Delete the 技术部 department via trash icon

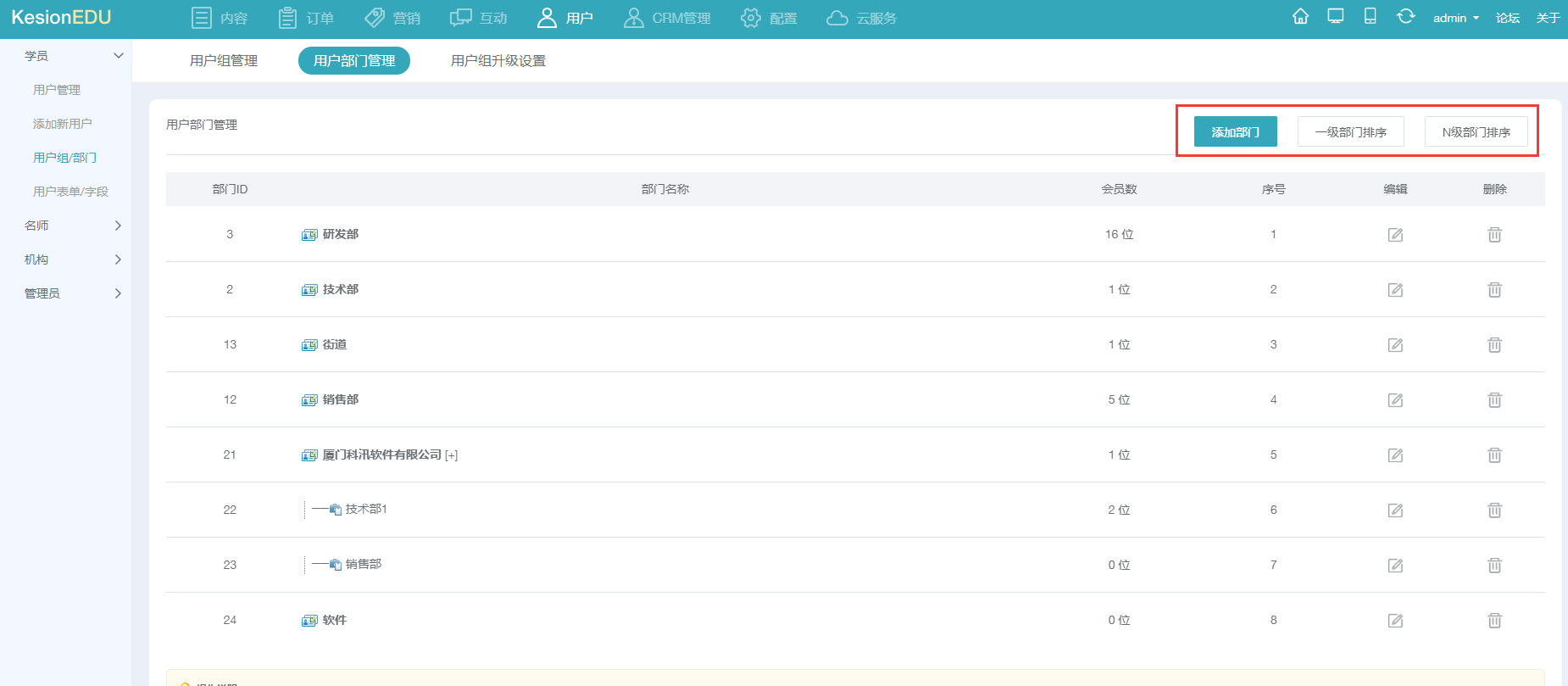1494,290
